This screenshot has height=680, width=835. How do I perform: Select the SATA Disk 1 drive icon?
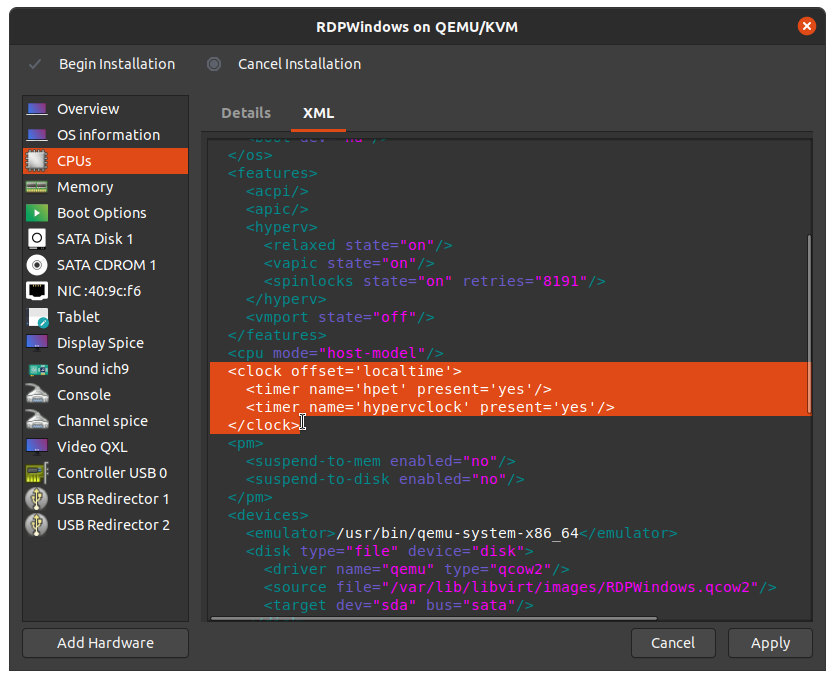pos(37,239)
